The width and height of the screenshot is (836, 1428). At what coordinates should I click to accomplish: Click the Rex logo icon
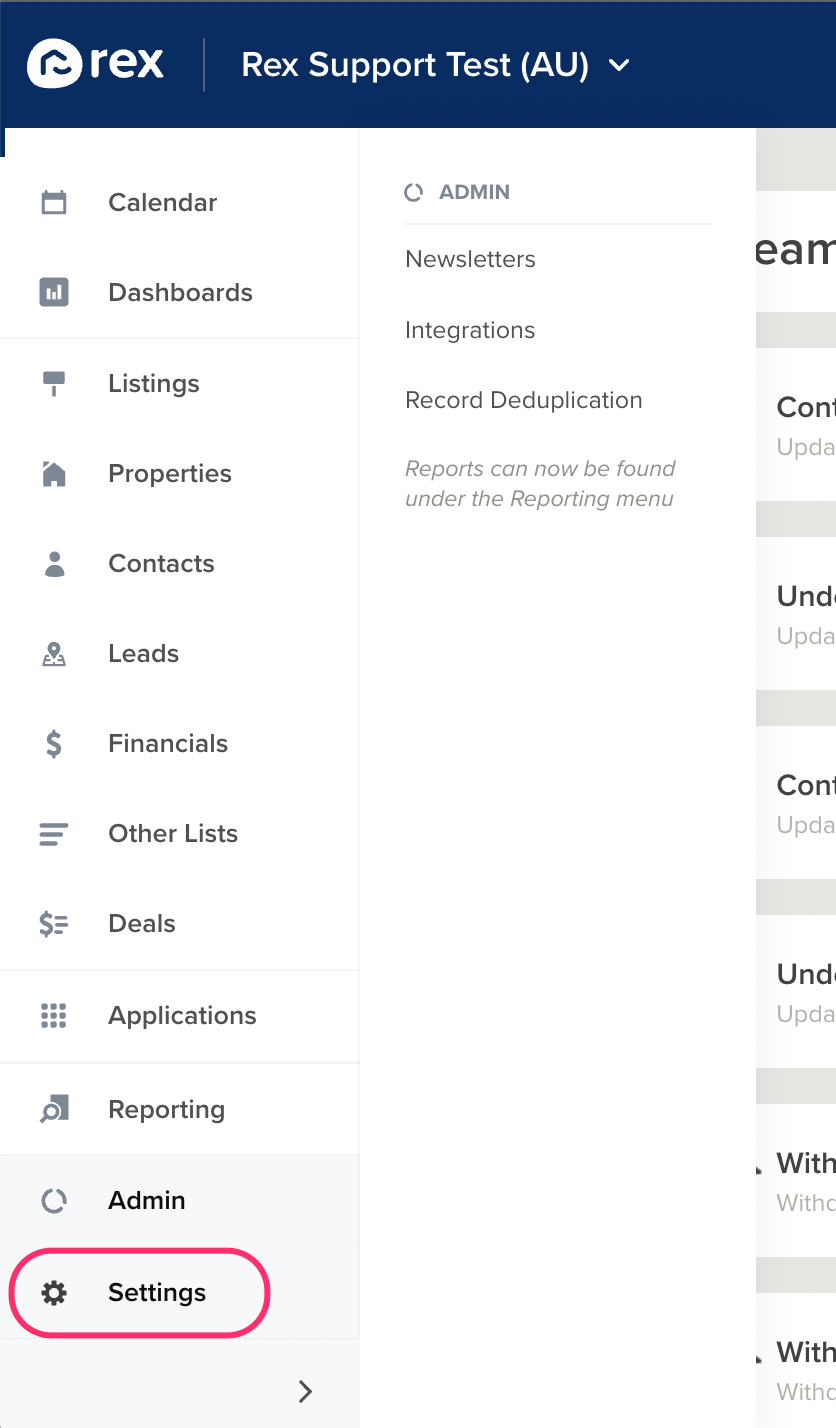54,64
